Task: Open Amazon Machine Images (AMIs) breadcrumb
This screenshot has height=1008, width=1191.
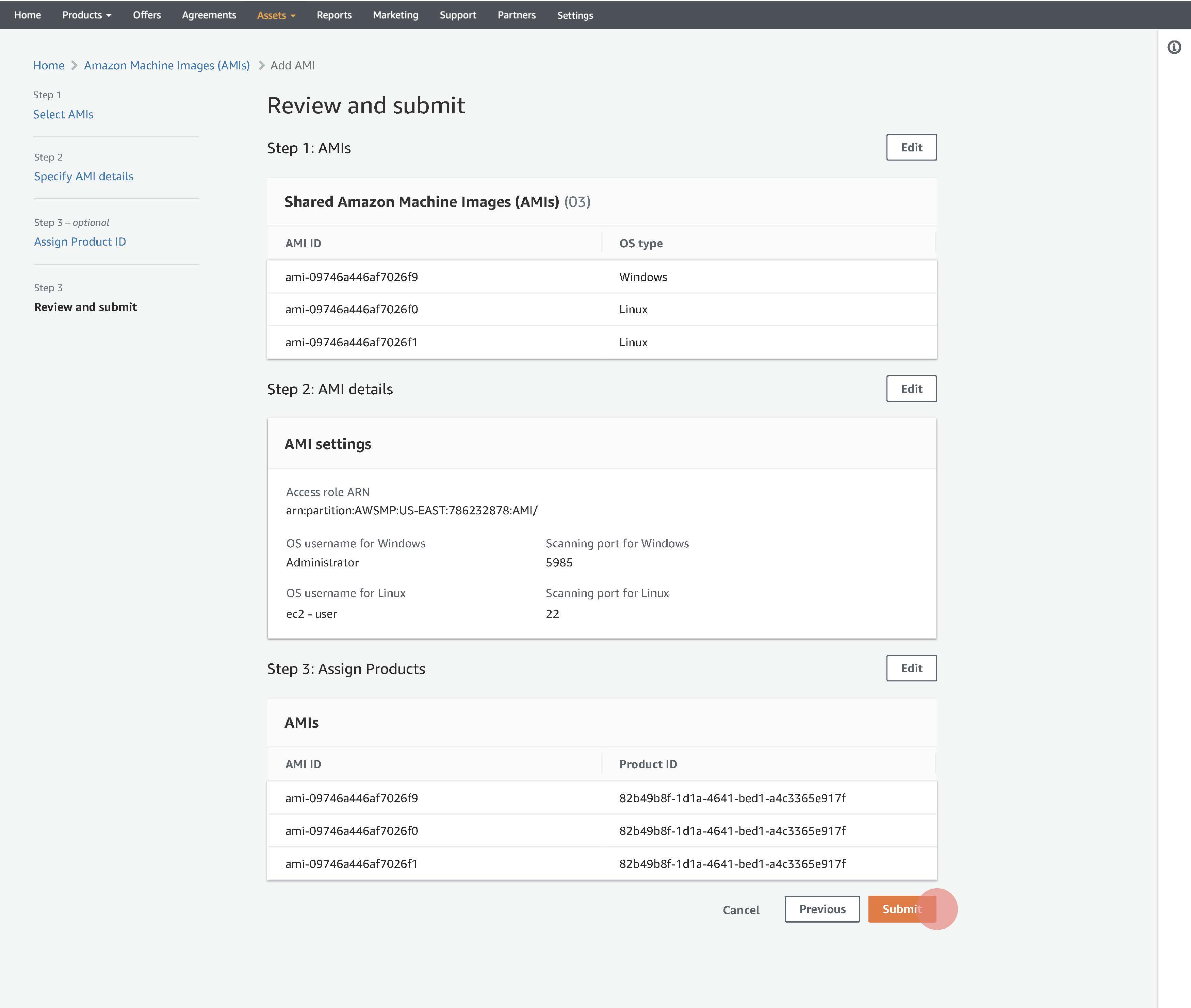Action: [166, 65]
